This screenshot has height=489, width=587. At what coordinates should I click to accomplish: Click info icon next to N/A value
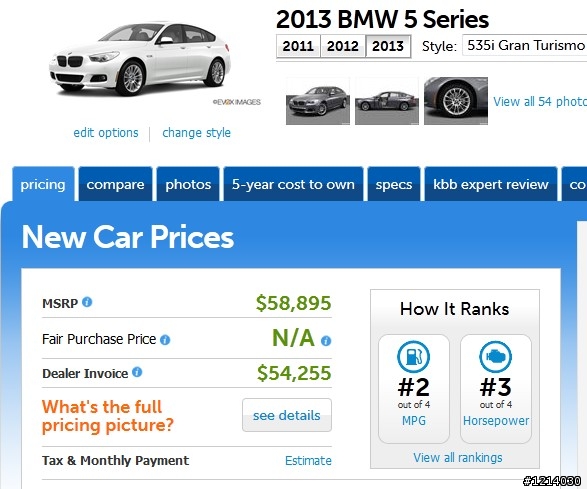[326, 340]
